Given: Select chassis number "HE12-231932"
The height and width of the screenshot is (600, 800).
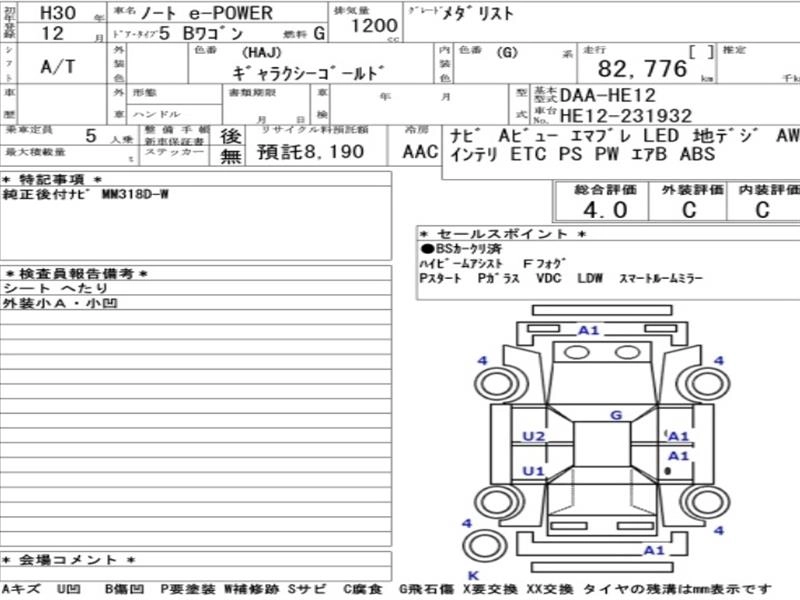Looking at the screenshot, I should (x=626, y=116).
